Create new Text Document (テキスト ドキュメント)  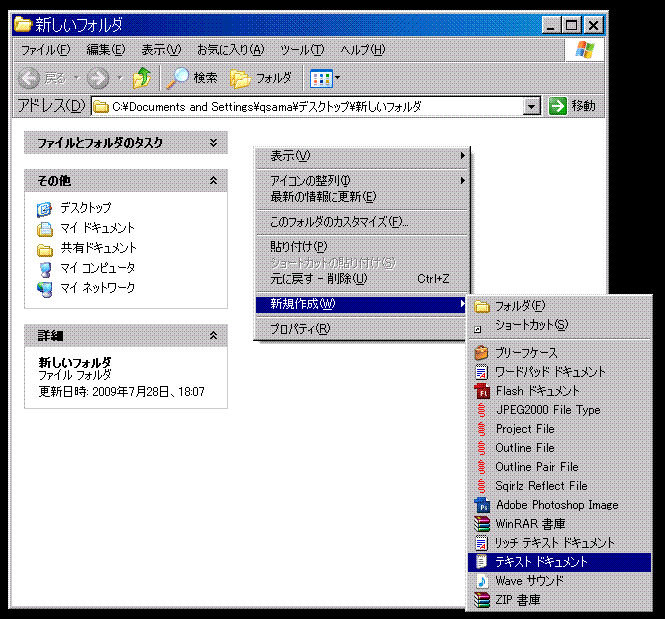point(559,562)
